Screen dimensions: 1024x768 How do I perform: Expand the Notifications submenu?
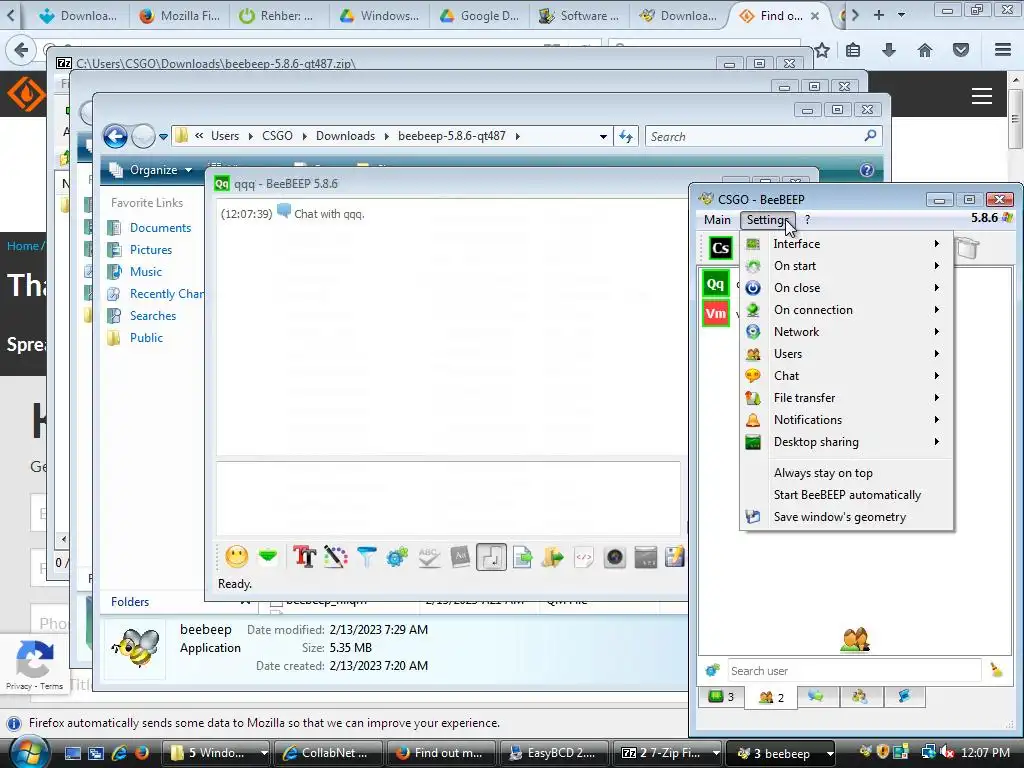click(x=846, y=420)
